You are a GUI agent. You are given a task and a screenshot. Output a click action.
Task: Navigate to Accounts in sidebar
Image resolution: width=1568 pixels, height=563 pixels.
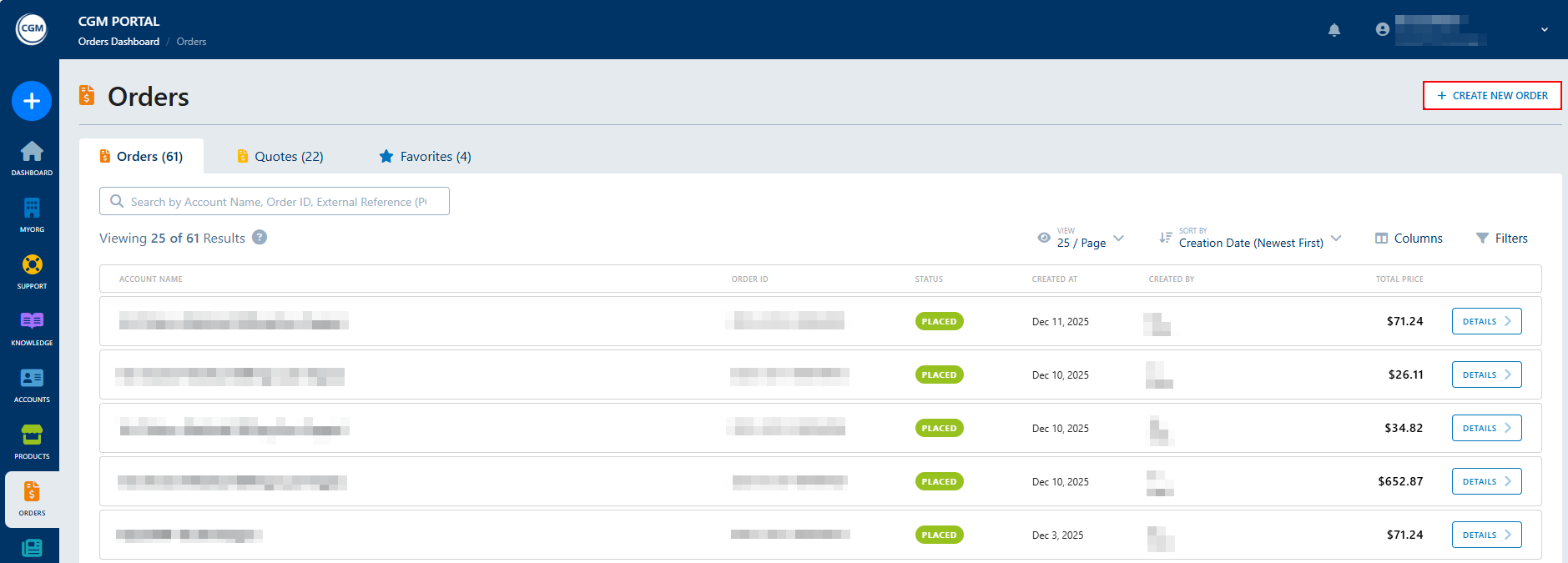(32, 380)
